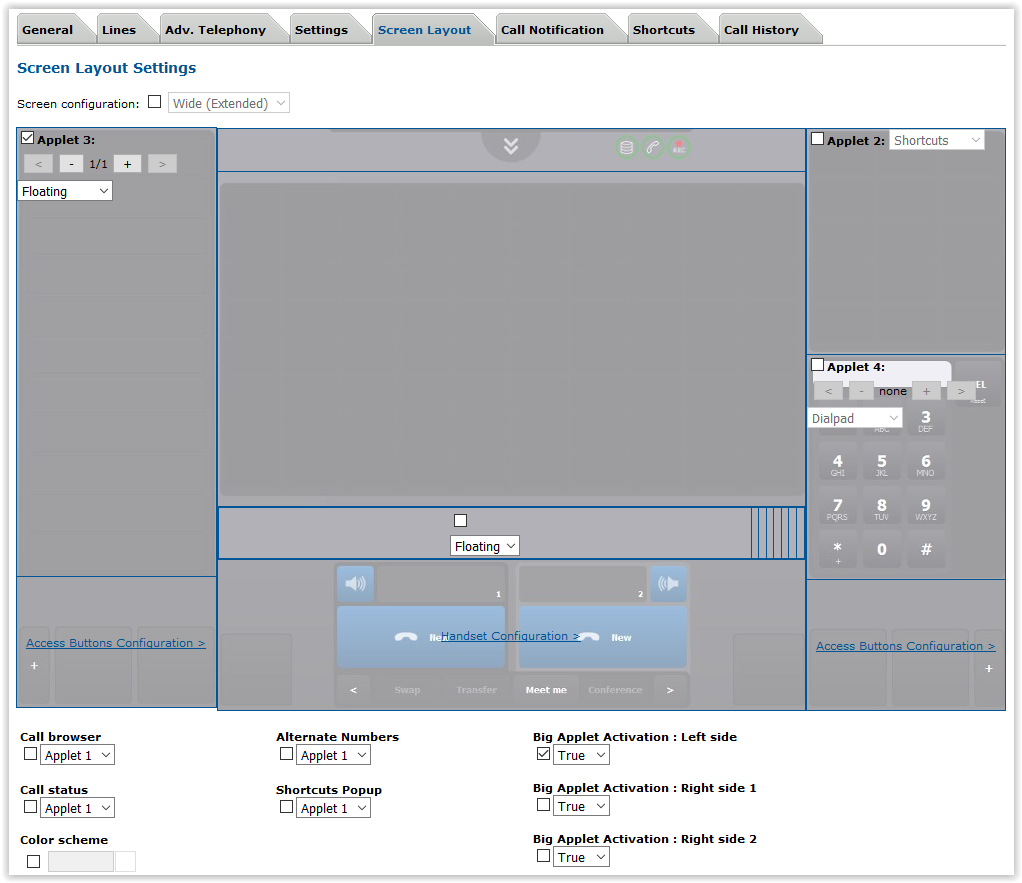Viewport: 1022px width, 883px height.
Task: Click dialpad key 4 GHI
Action: point(838,465)
